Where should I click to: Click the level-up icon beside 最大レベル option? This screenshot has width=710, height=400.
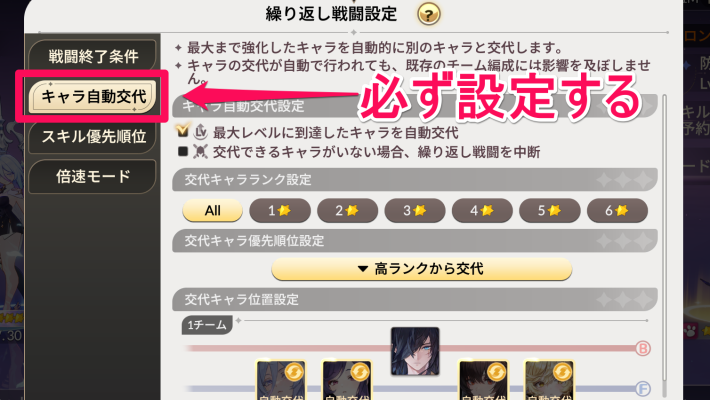click(200, 132)
